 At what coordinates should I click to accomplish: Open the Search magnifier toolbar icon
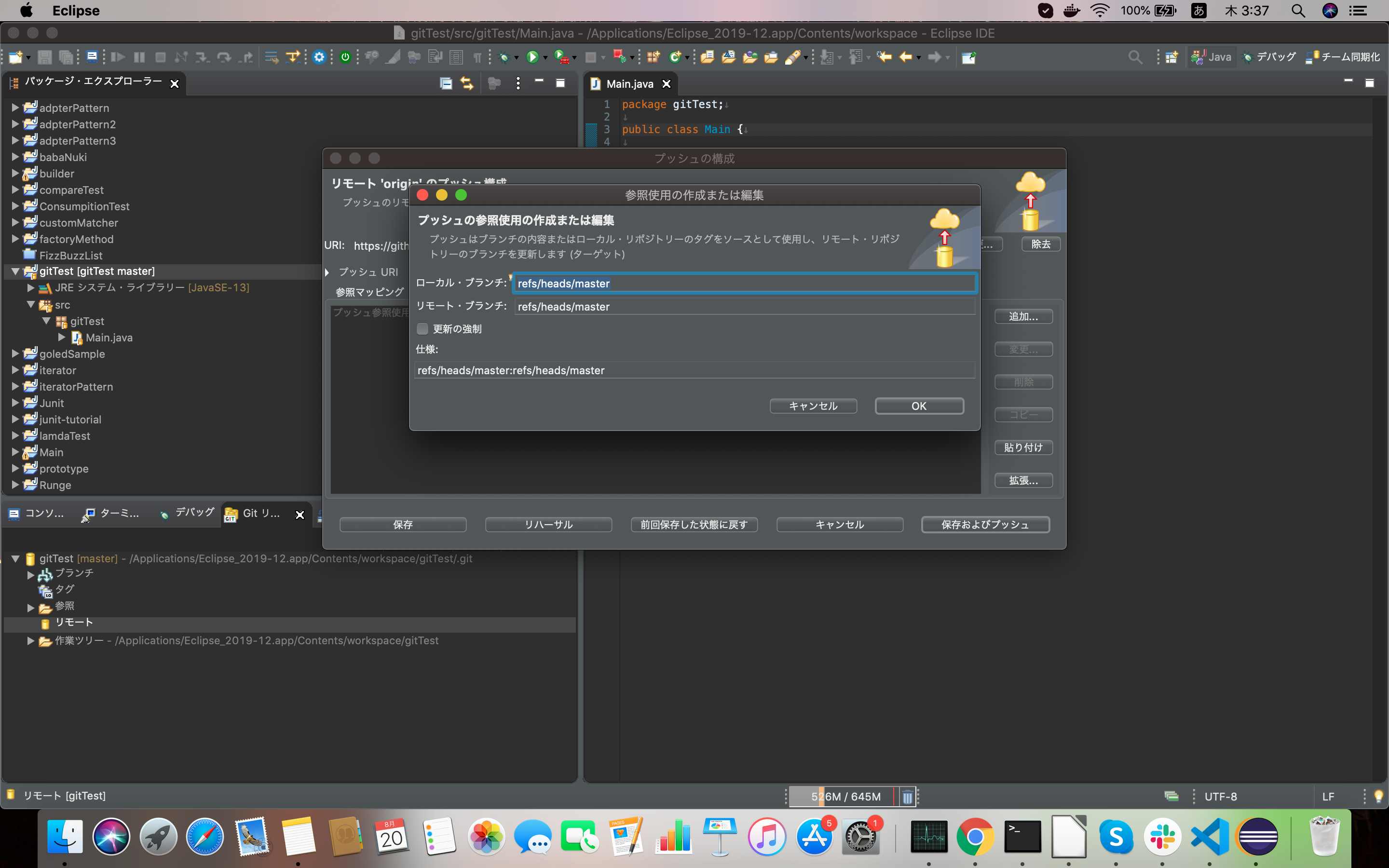pos(1135,57)
